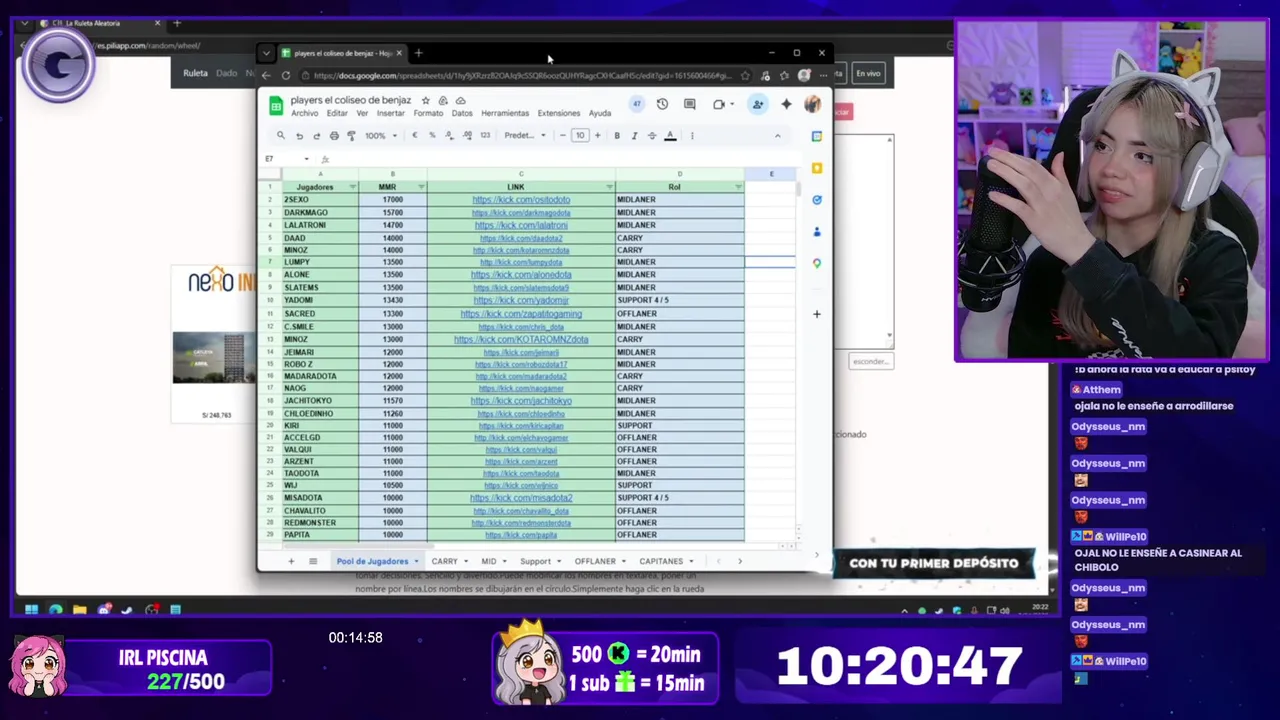This screenshot has width=1280, height=720.
Task: Open the Datos menu
Action: click(x=462, y=113)
